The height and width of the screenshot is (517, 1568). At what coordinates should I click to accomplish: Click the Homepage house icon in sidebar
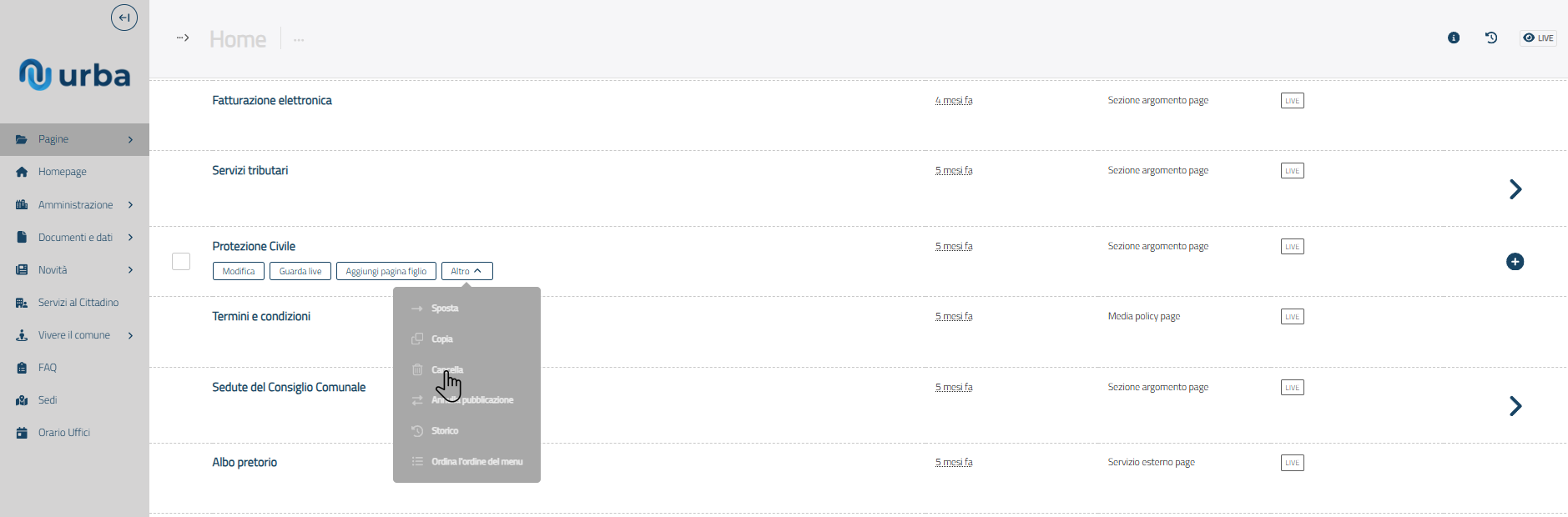[x=22, y=172]
